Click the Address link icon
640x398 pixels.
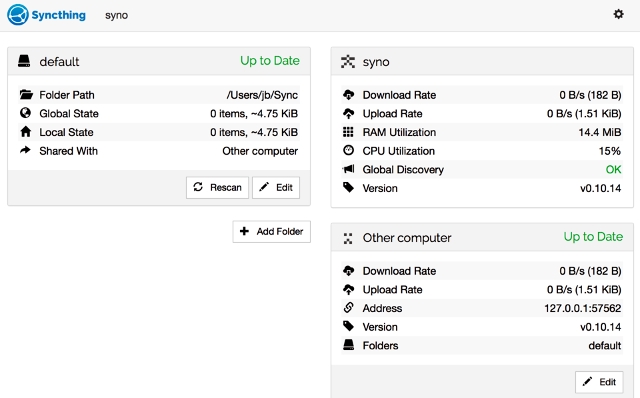point(348,307)
